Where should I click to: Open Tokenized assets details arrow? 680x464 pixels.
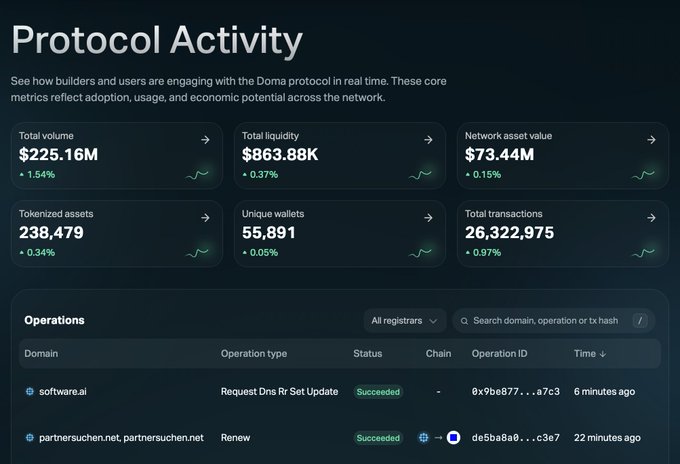[x=205, y=218]
